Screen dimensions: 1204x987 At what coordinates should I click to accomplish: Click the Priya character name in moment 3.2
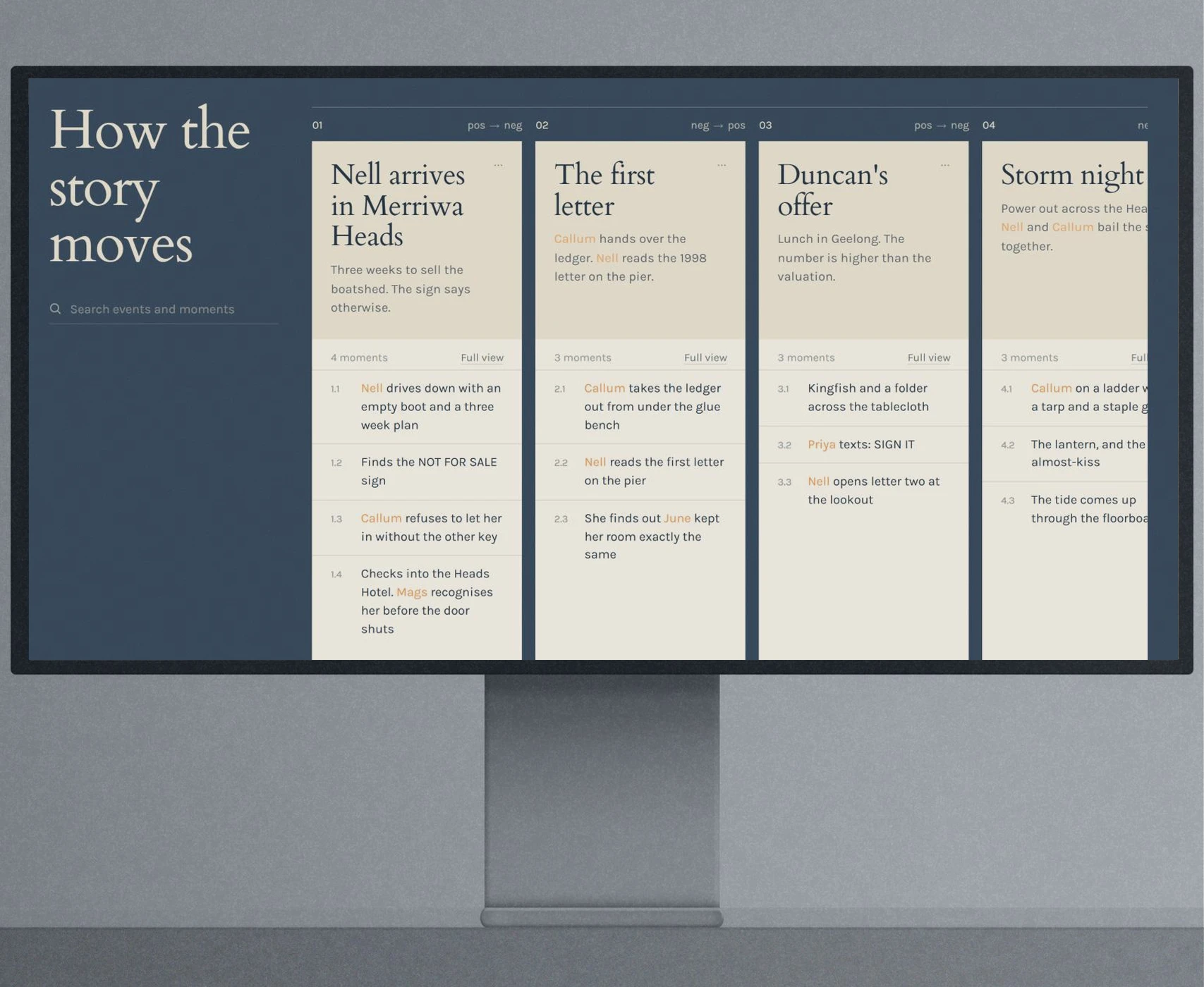[822, 444]
